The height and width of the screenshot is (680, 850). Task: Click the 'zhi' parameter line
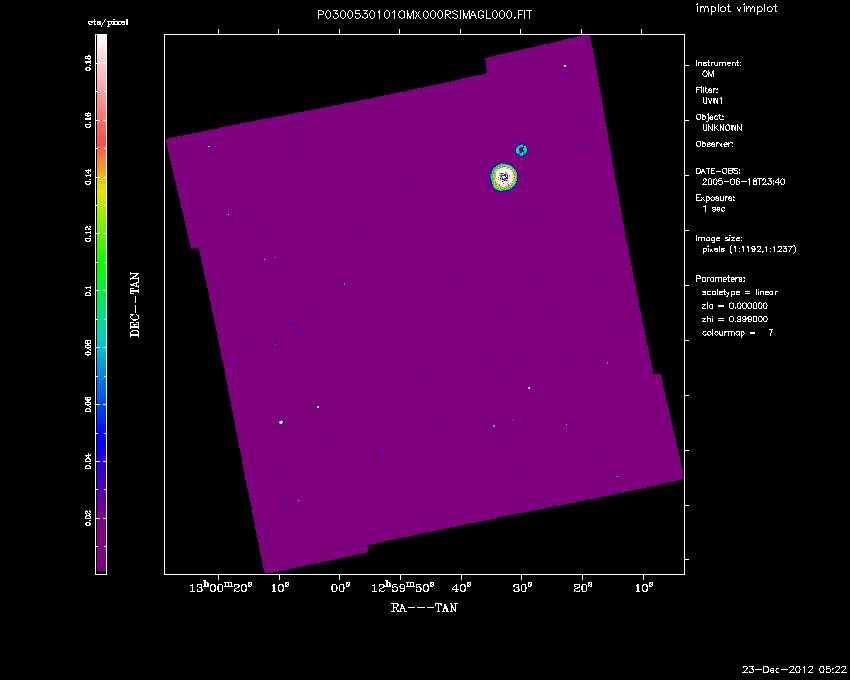pos(735,319)
